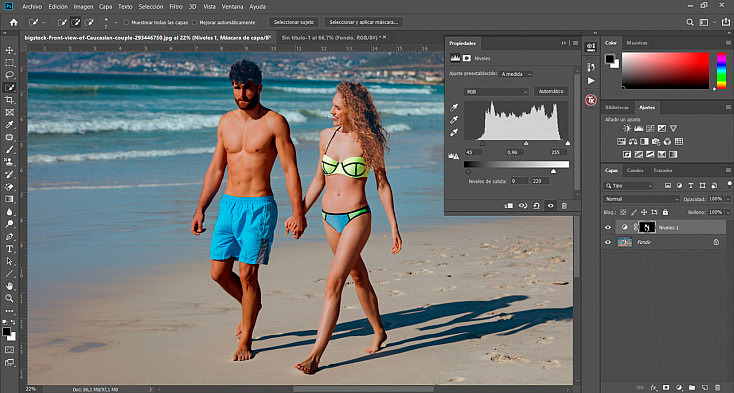
Task: Add layer style fx at panel bottom
Action: point(653,387)
